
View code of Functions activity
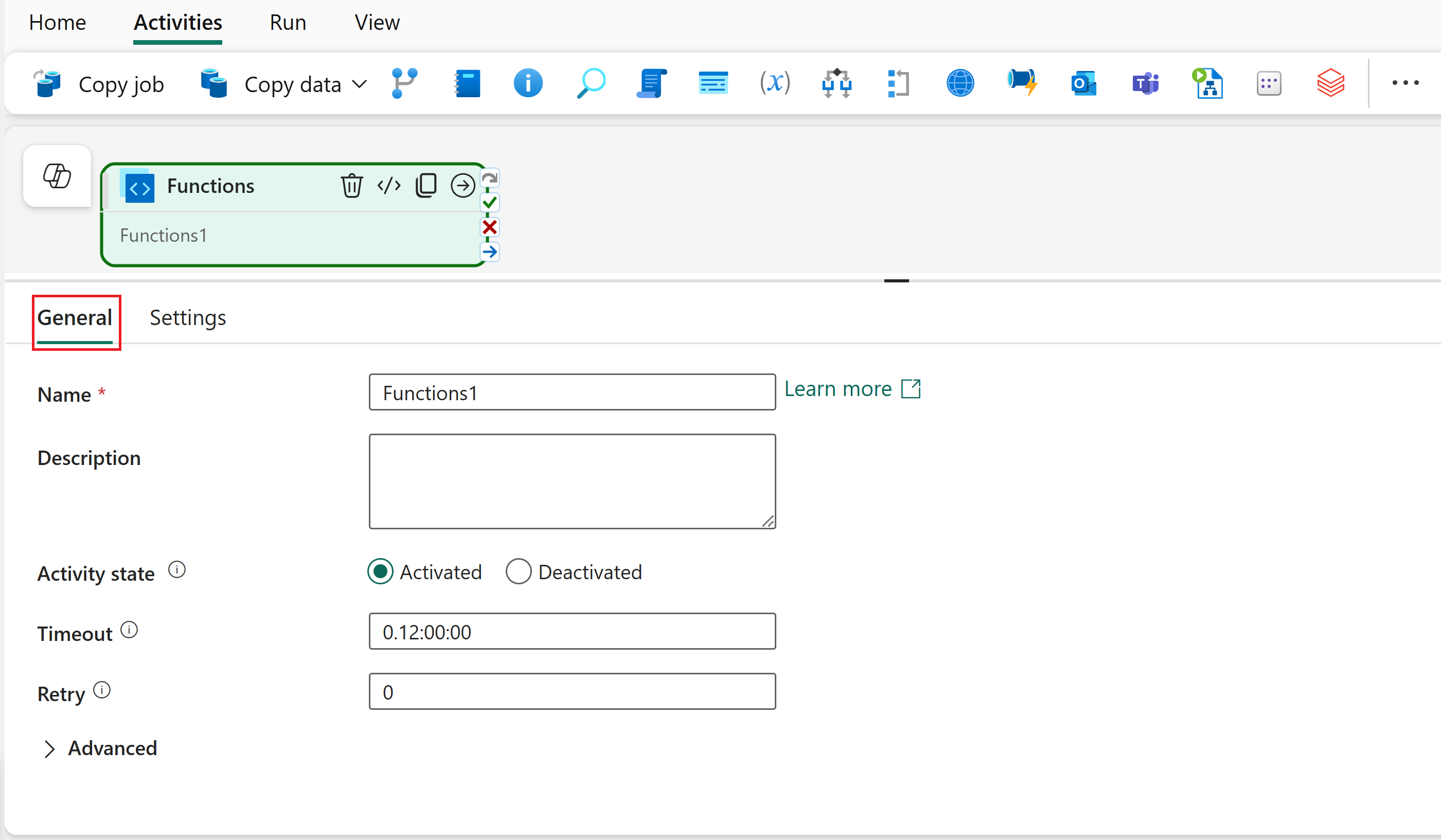[389, 186]
